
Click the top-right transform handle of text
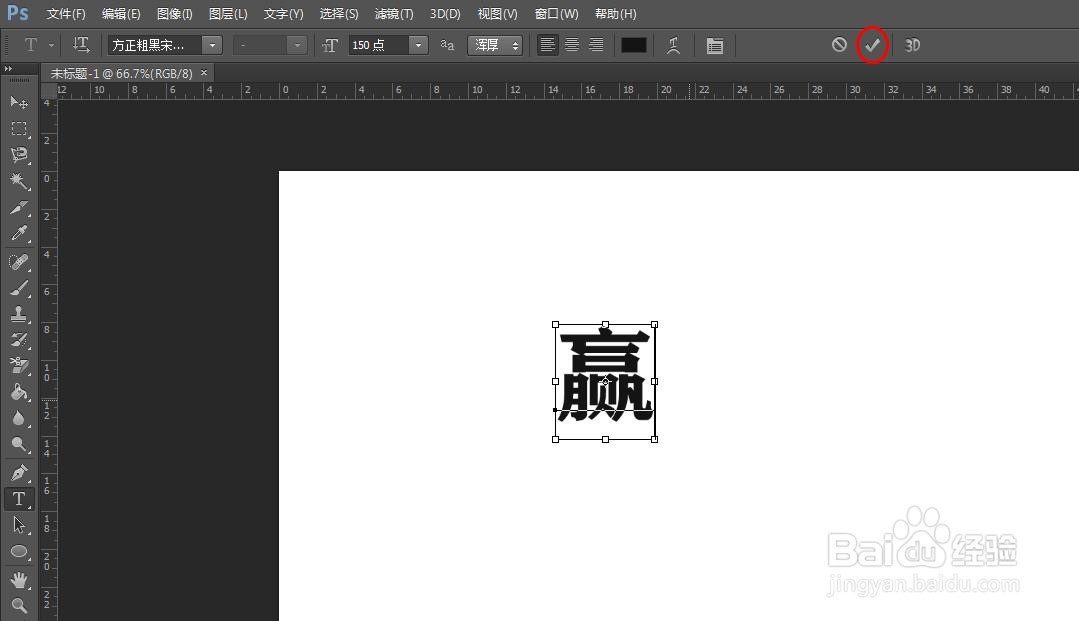click(654, 324)
